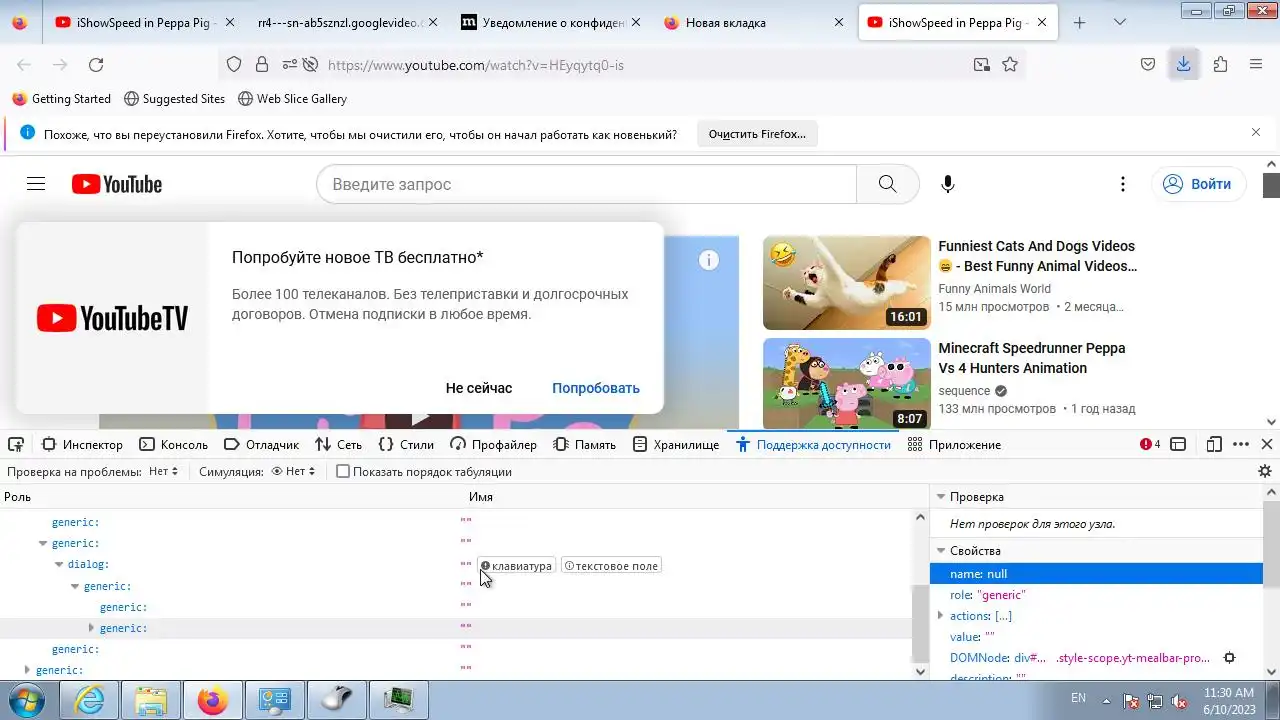The height and width of the screenshot is (720, 1280).
Task: Open File Explorer from the taskbar
Action: [151, 700]
